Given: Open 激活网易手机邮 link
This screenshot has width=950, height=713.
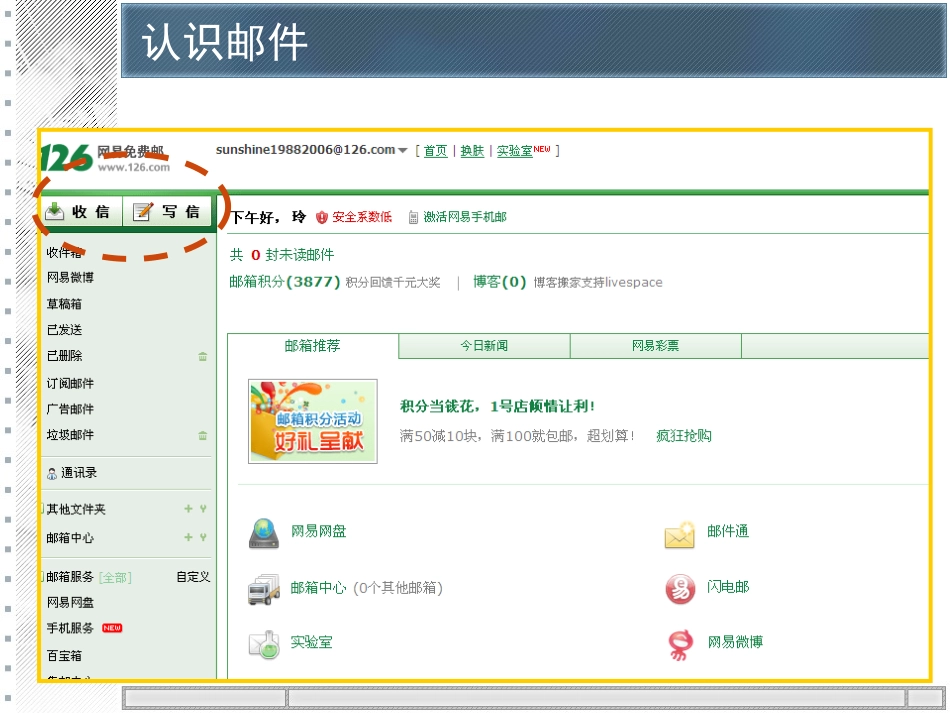Looking at the screenshot, I should coord(465,217).
